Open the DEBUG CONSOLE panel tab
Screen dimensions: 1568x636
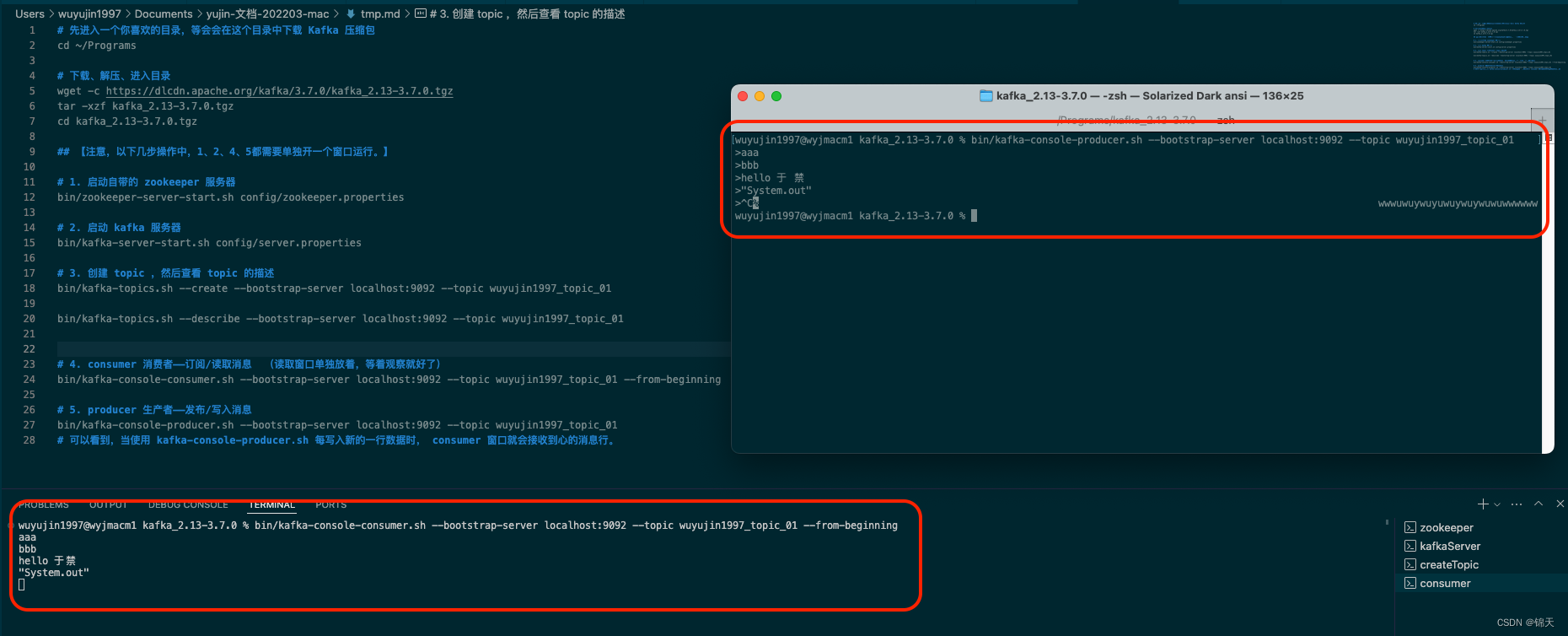click(188, 504)
